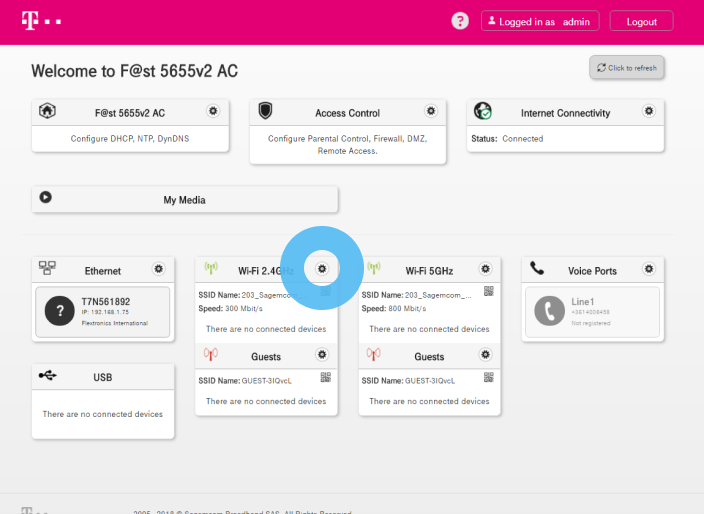Open Wi-Fi 5GHz settings gear
The width and height of the screenshot is (704, 514).
(485, 269)
